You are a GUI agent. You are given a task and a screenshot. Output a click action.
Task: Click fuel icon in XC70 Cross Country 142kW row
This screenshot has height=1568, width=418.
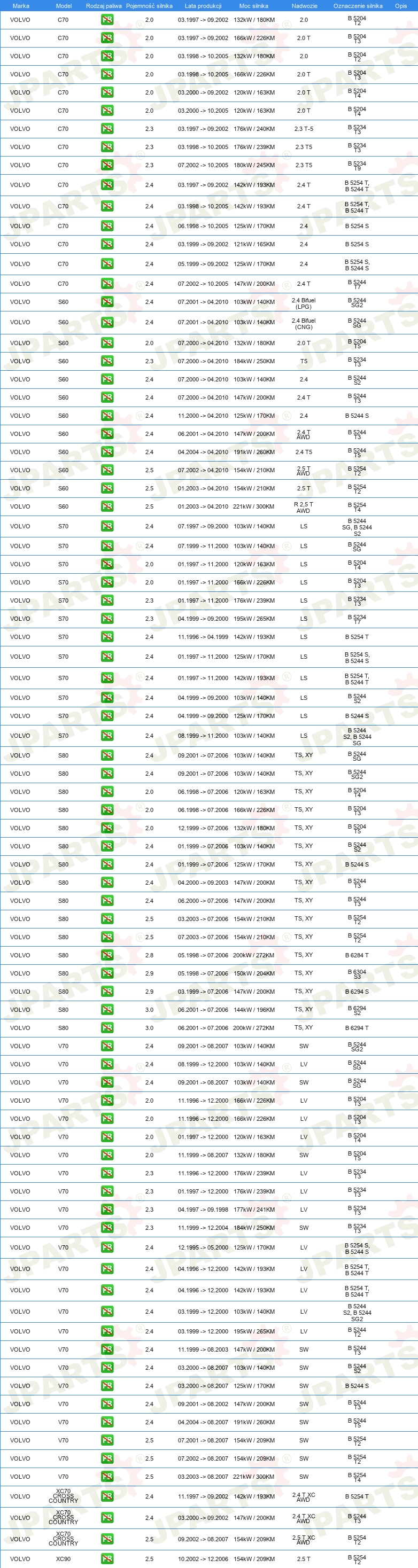107,1496
